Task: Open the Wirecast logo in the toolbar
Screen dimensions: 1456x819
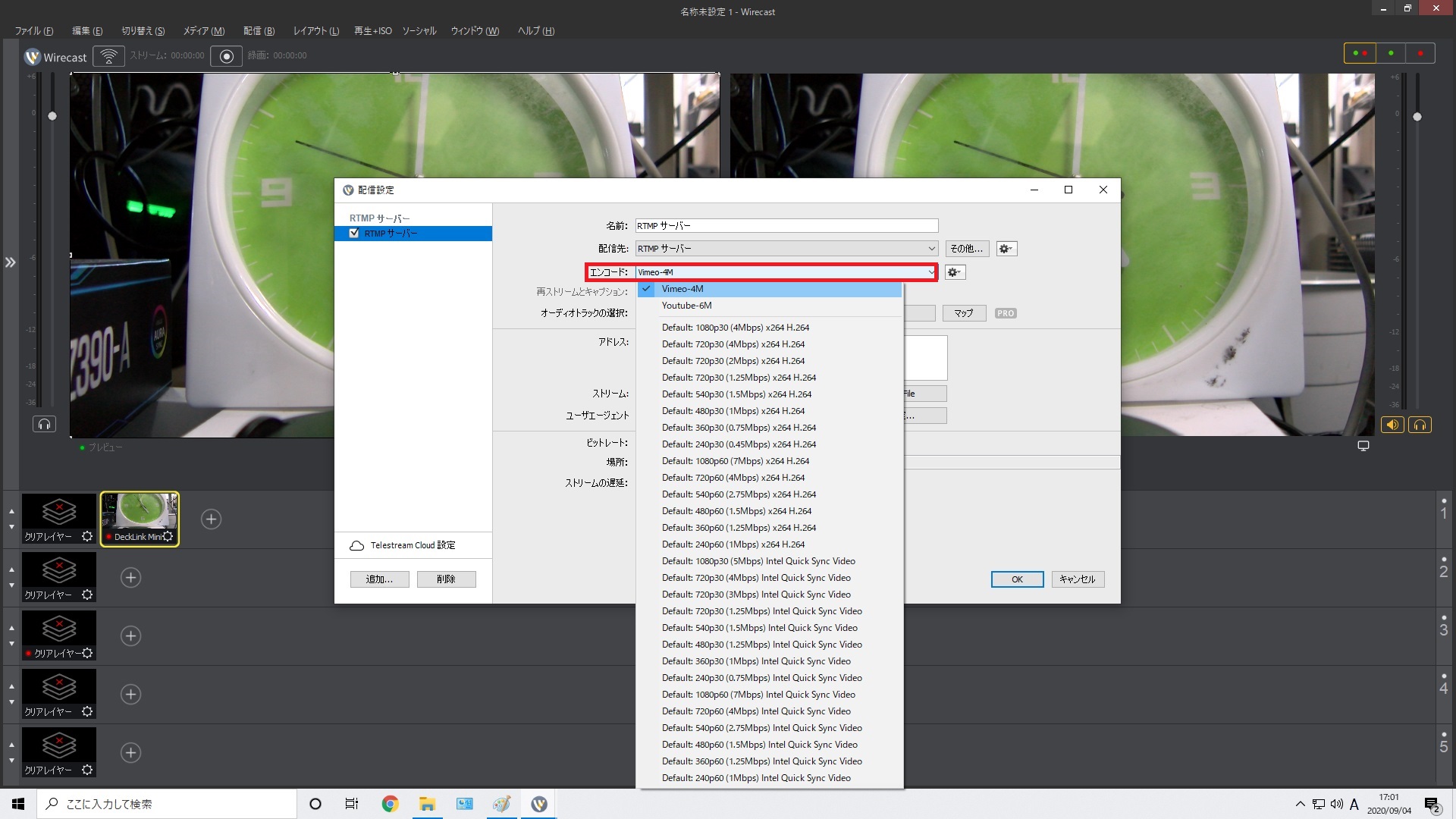Action: [x=56, y=57]
